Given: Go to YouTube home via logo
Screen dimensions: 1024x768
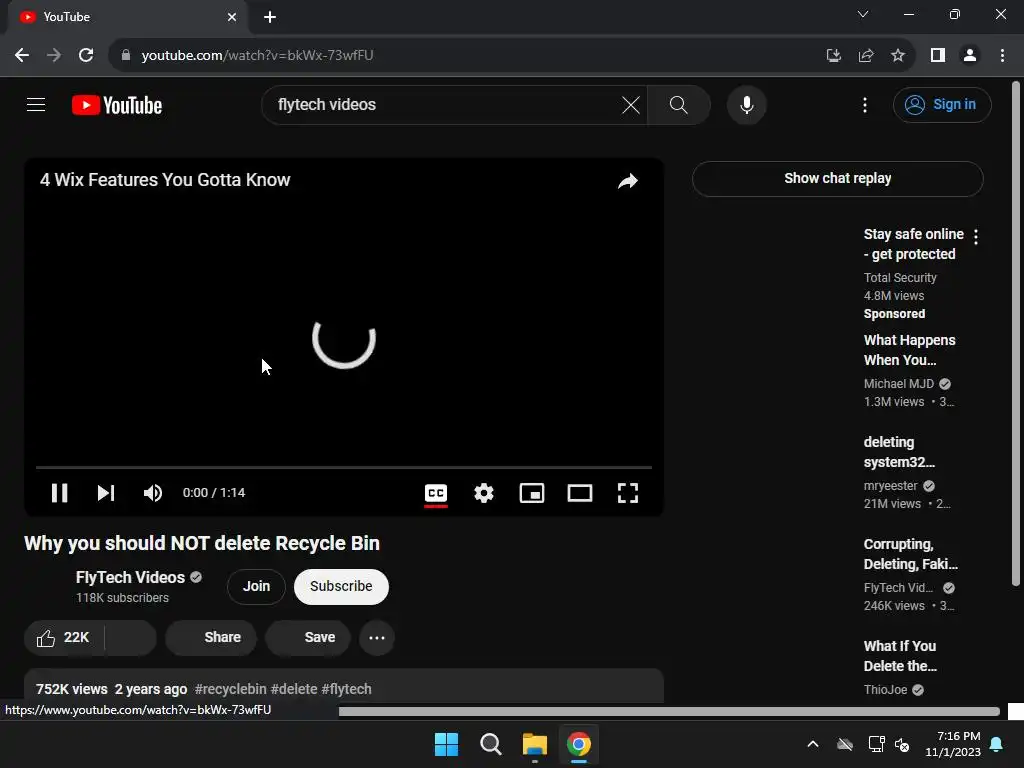Looking at the screenshot, I should (117, 105).
